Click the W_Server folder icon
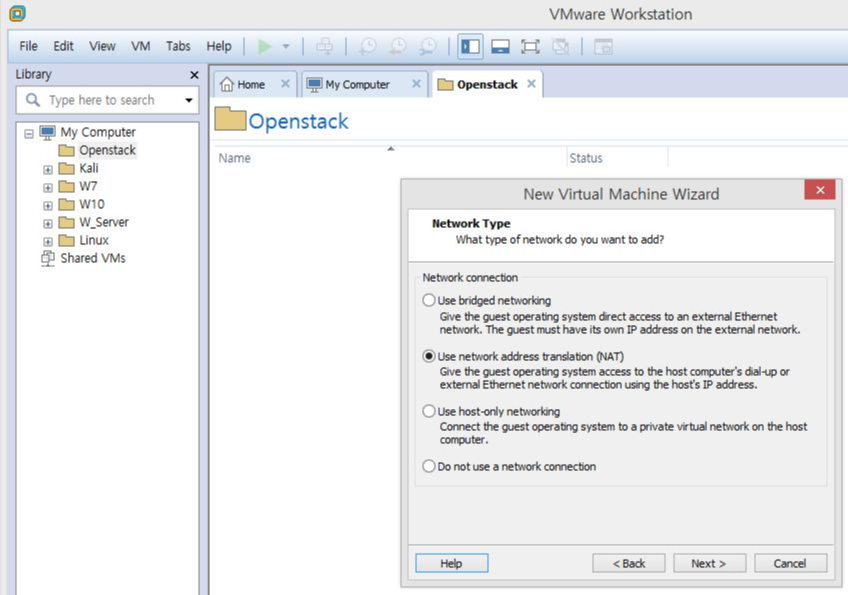This screenshot has height=595, width=848. [x=66, y=222]
